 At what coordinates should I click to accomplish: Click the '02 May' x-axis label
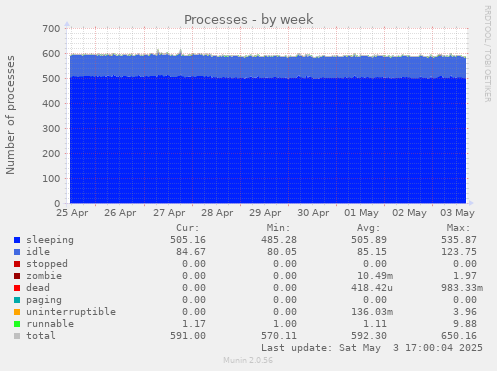(x=409, y=213)
